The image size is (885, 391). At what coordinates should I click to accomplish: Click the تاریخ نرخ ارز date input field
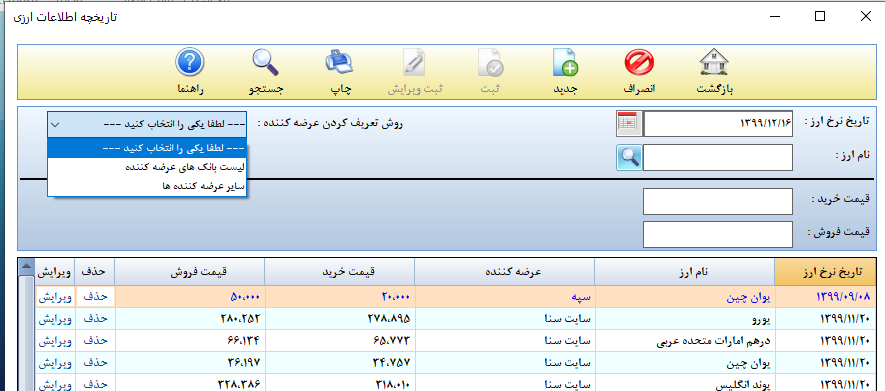coord(718,124)
